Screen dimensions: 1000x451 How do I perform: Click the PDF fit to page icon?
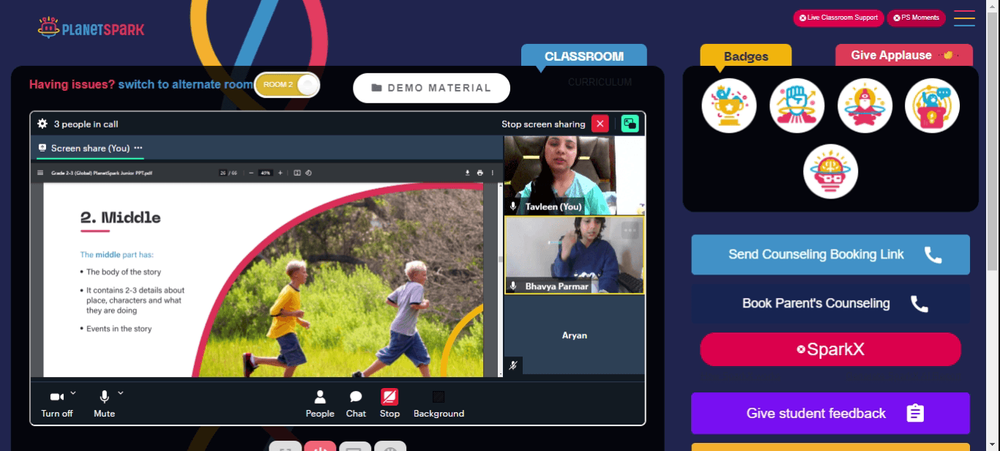[297, 172]
